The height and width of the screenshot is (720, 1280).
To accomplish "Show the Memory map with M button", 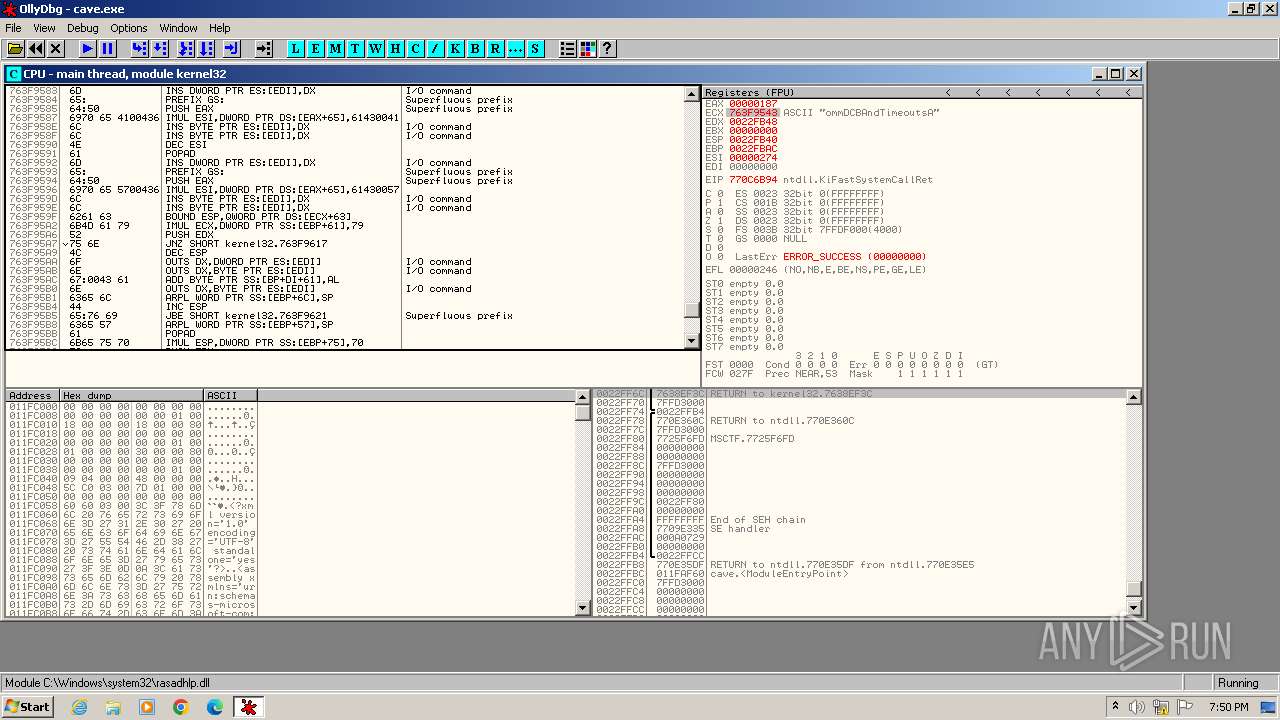I will (336, 48).
